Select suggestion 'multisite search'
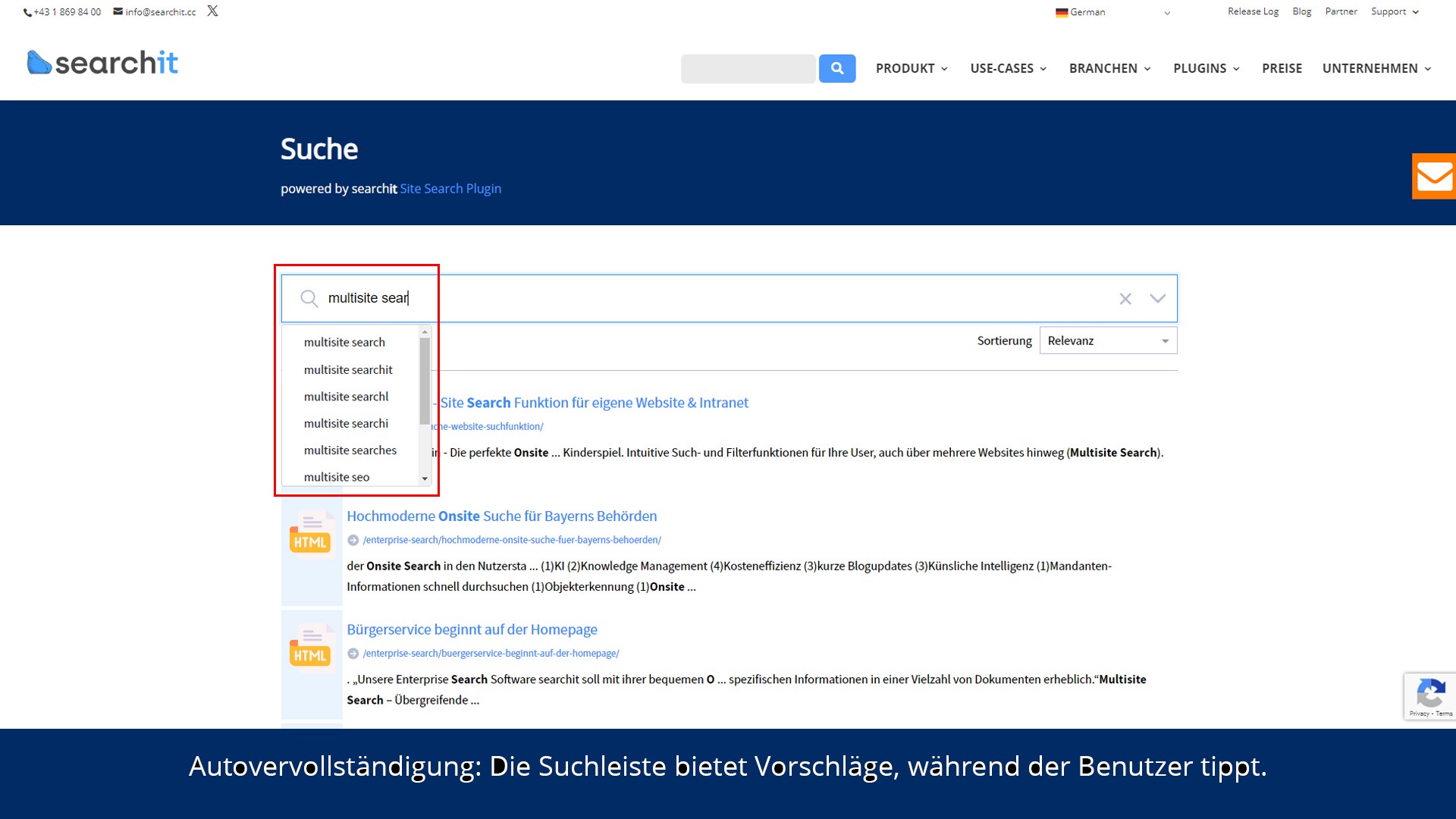The height and width of the screenshot is (819, 1456). point(350,342)
